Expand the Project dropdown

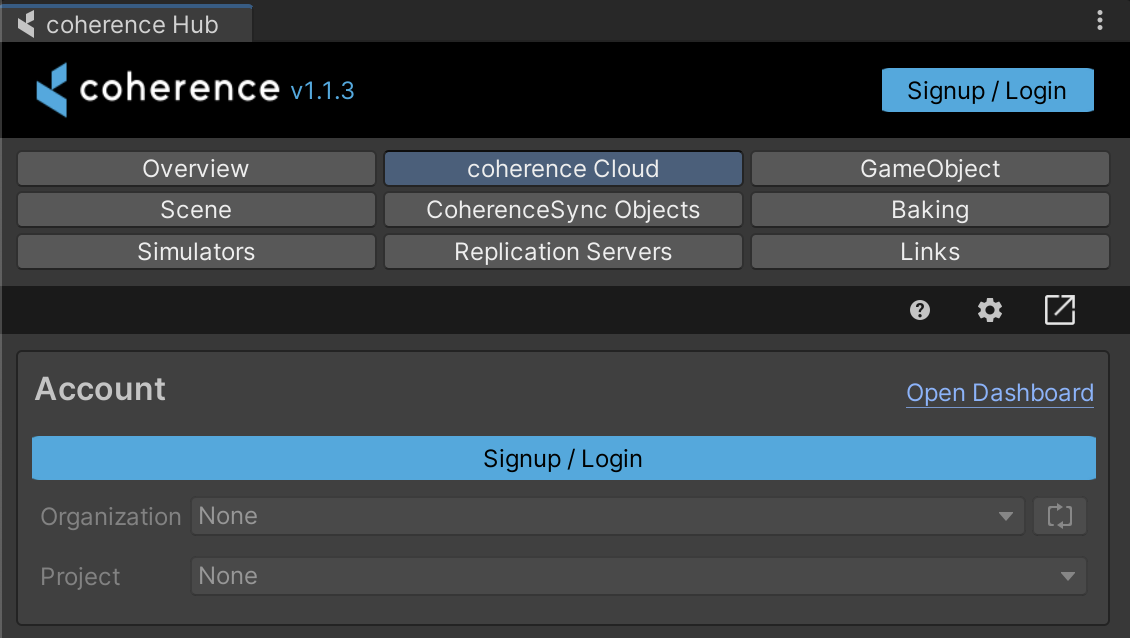pyautogui.click(x=638, y=577)
